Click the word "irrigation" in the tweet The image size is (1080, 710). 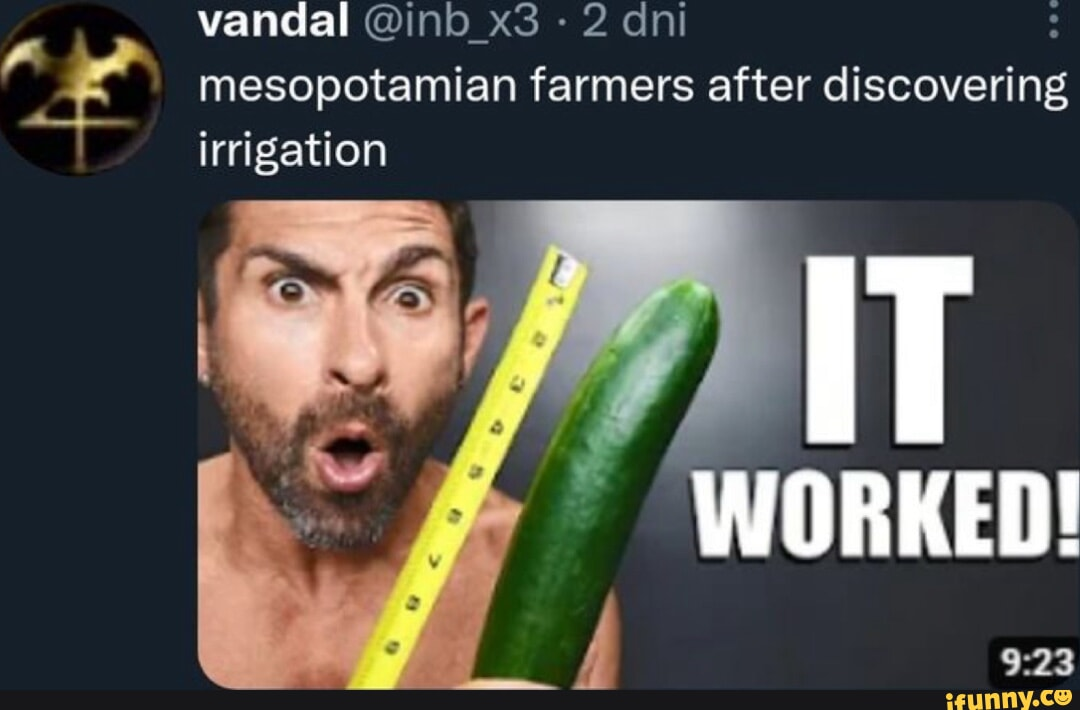(x=293, y=150)
